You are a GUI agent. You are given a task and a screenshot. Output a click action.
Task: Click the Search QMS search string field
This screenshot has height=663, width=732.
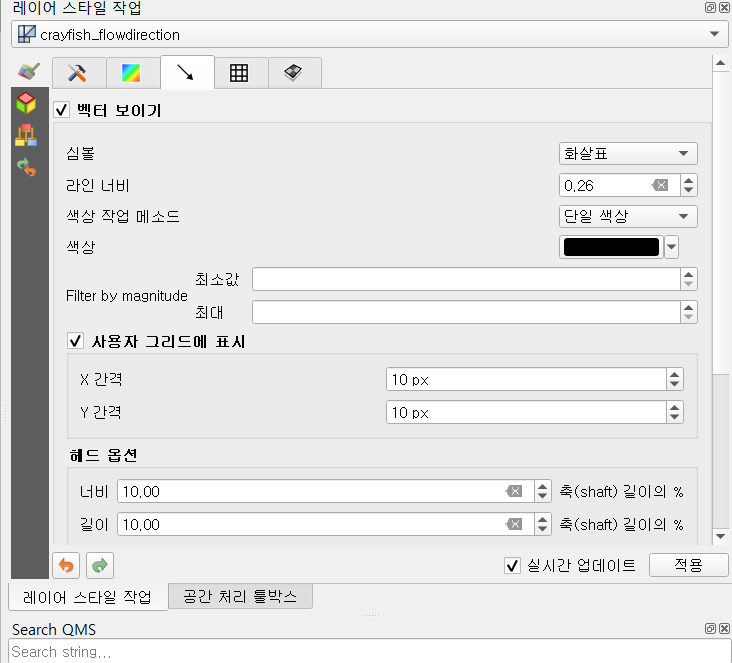pos(369,651)
